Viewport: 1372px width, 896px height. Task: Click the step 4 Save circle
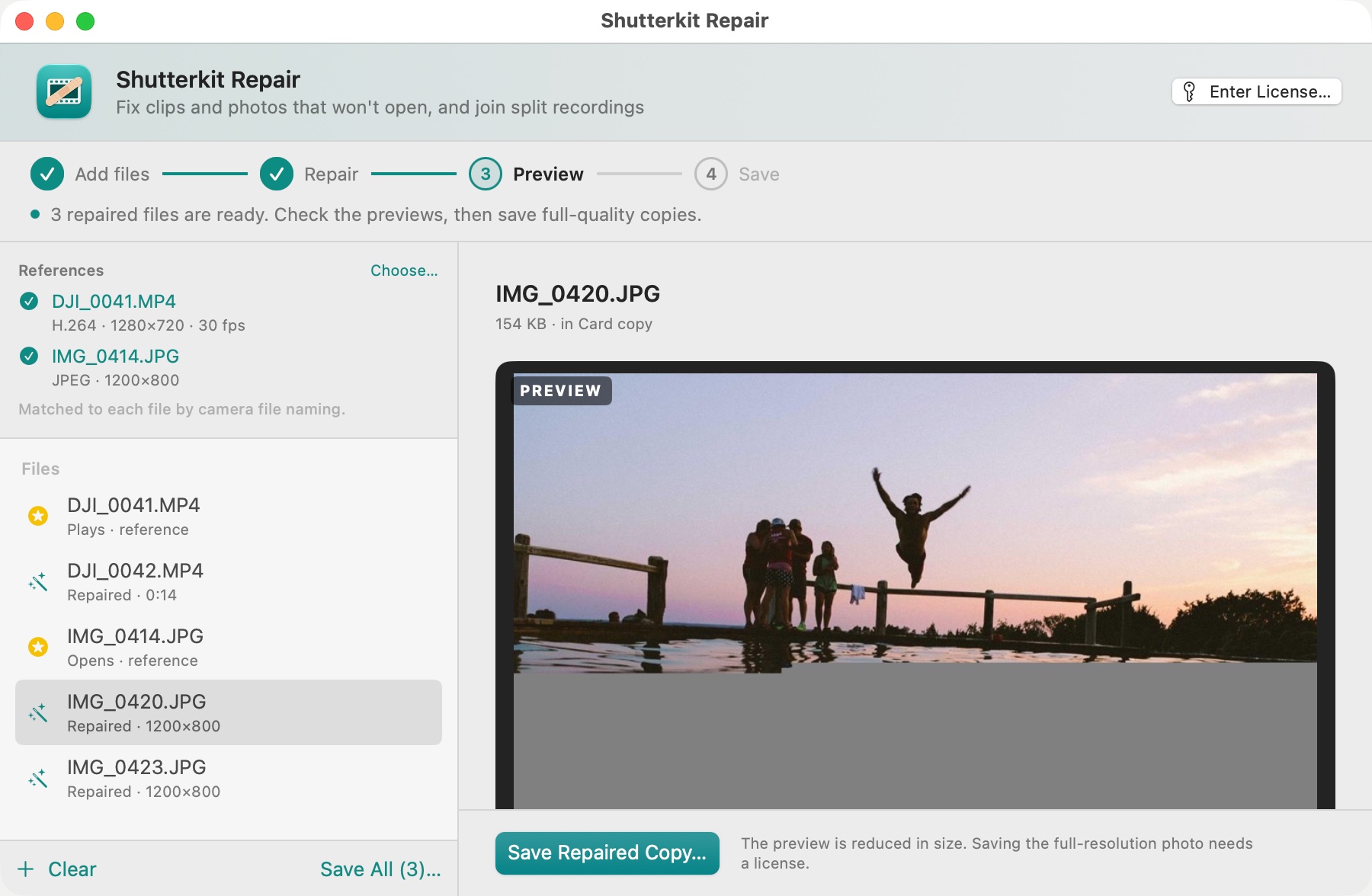(711, 174)
